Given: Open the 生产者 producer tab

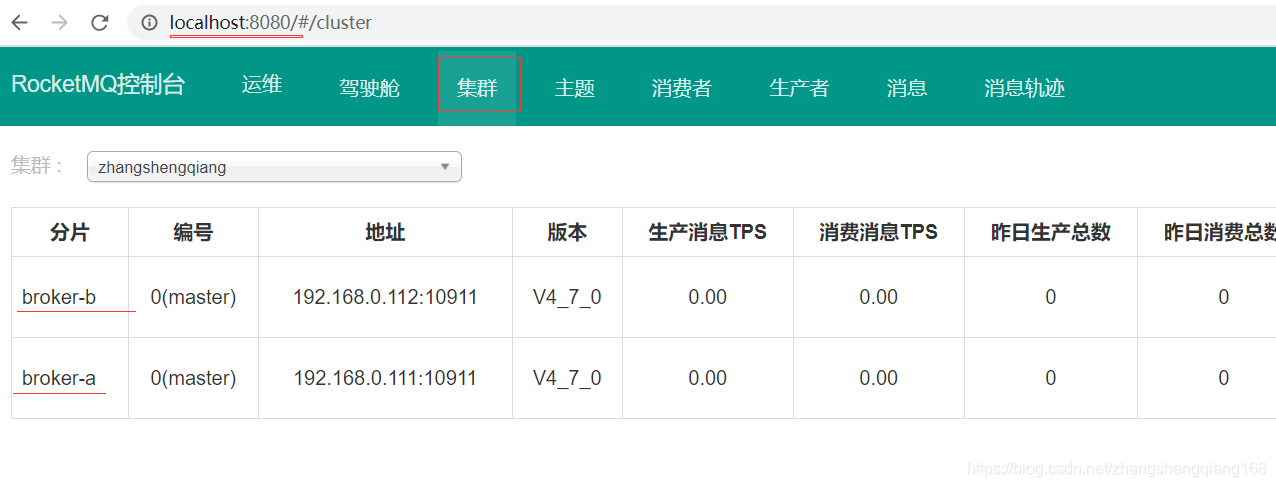Looking at the screenshot, I should [x=799, y=88].
